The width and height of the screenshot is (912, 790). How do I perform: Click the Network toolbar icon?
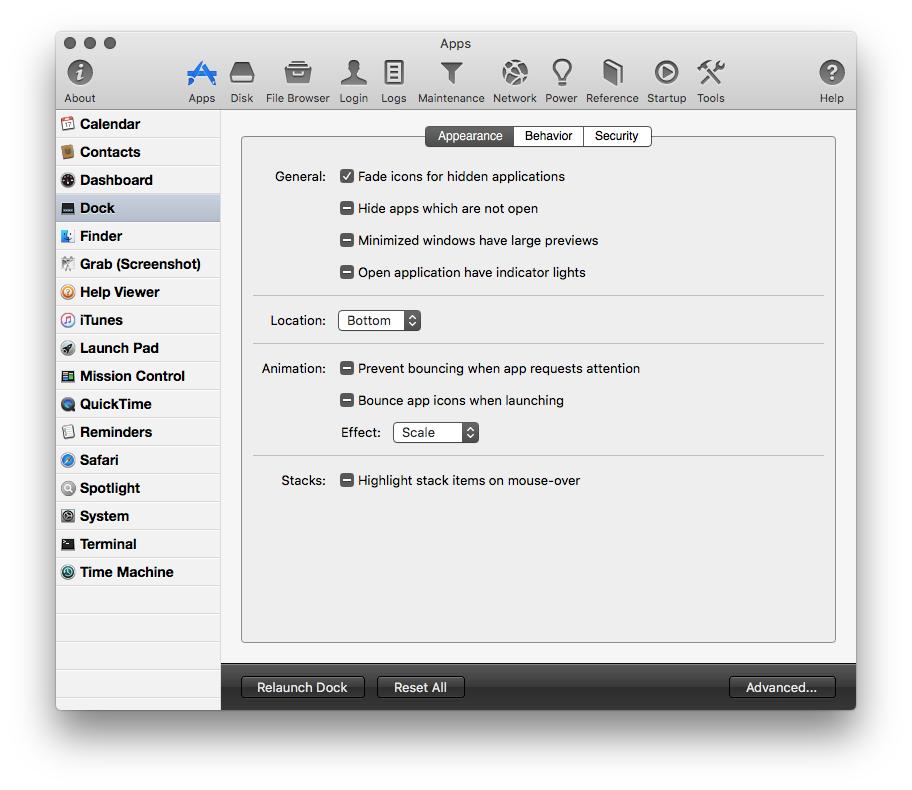(x=514, y=73)
